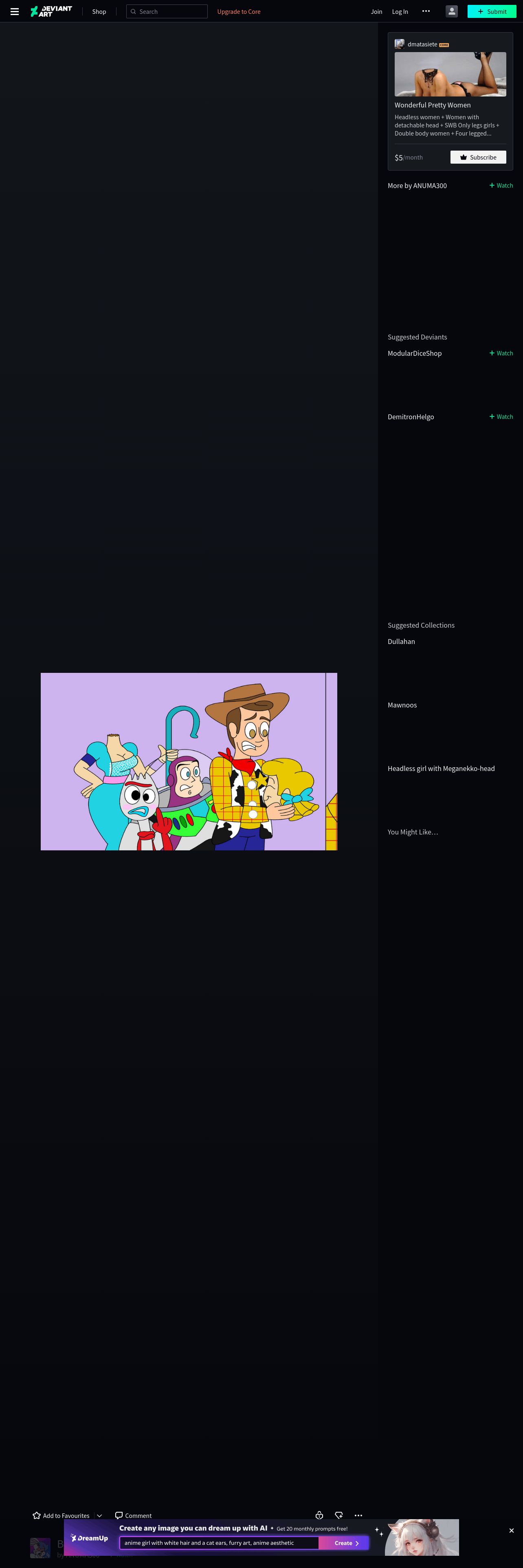Open the dmatasiete profile link
Image resolution: width=523 pixels, height=1568 pixels.
click(422, 44)
